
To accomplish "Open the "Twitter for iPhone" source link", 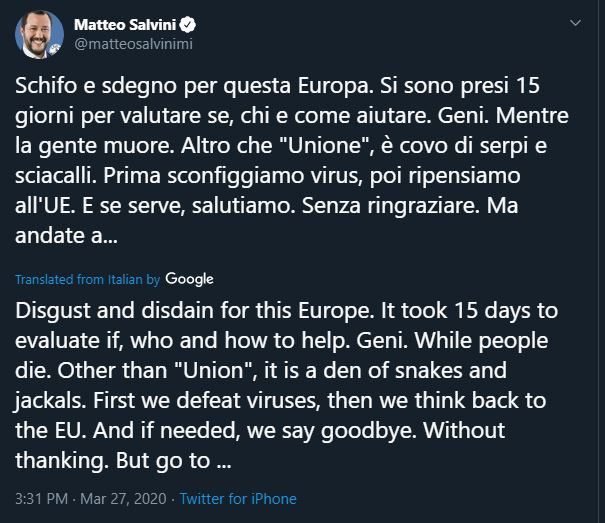I will (238, 498).
